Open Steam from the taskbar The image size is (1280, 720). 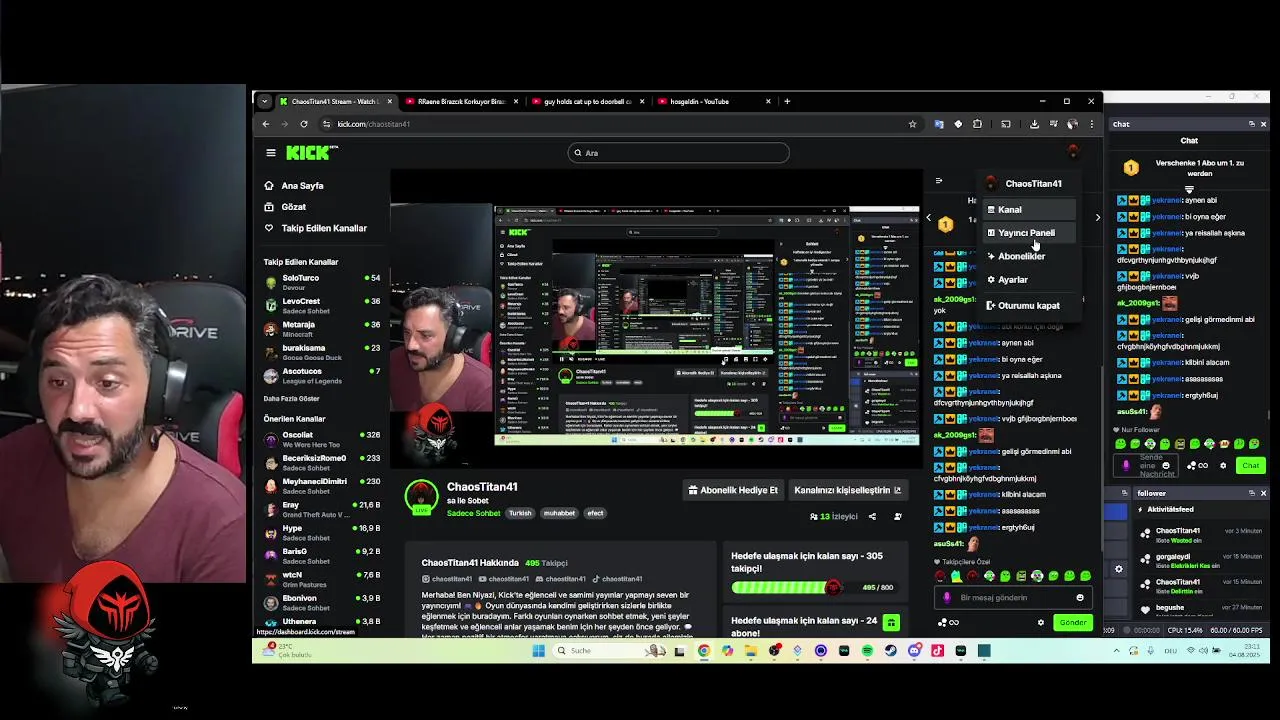pos(891,651)
